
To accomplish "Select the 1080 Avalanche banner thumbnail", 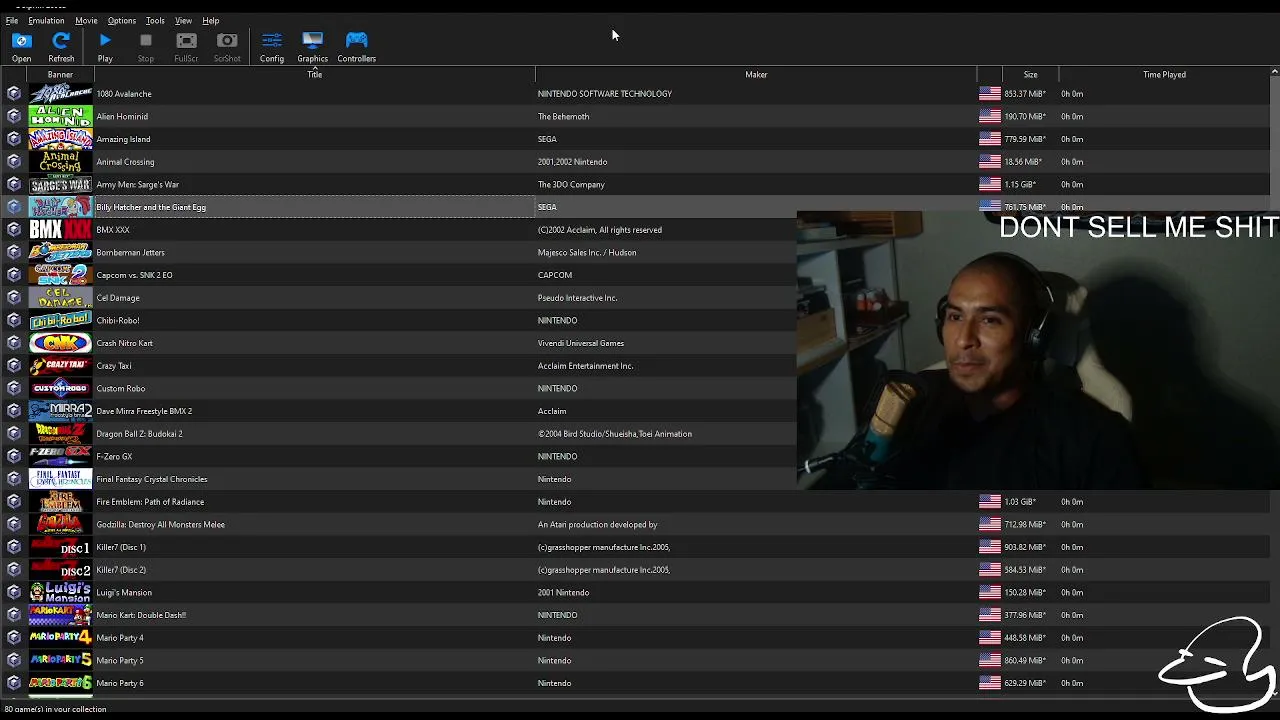I will pyautogui.click(x=60, y=94).
